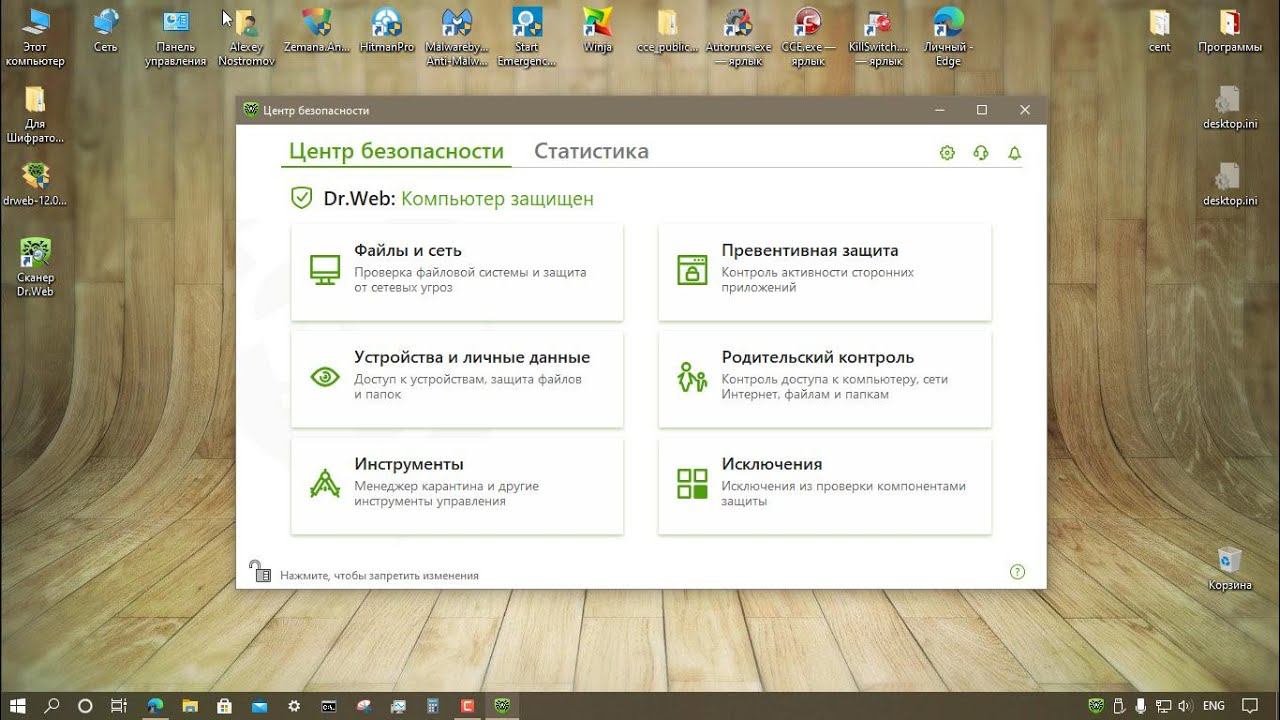Open Command Prompt from the taskbar
The image size is (1280, 720).
(329, 706)
